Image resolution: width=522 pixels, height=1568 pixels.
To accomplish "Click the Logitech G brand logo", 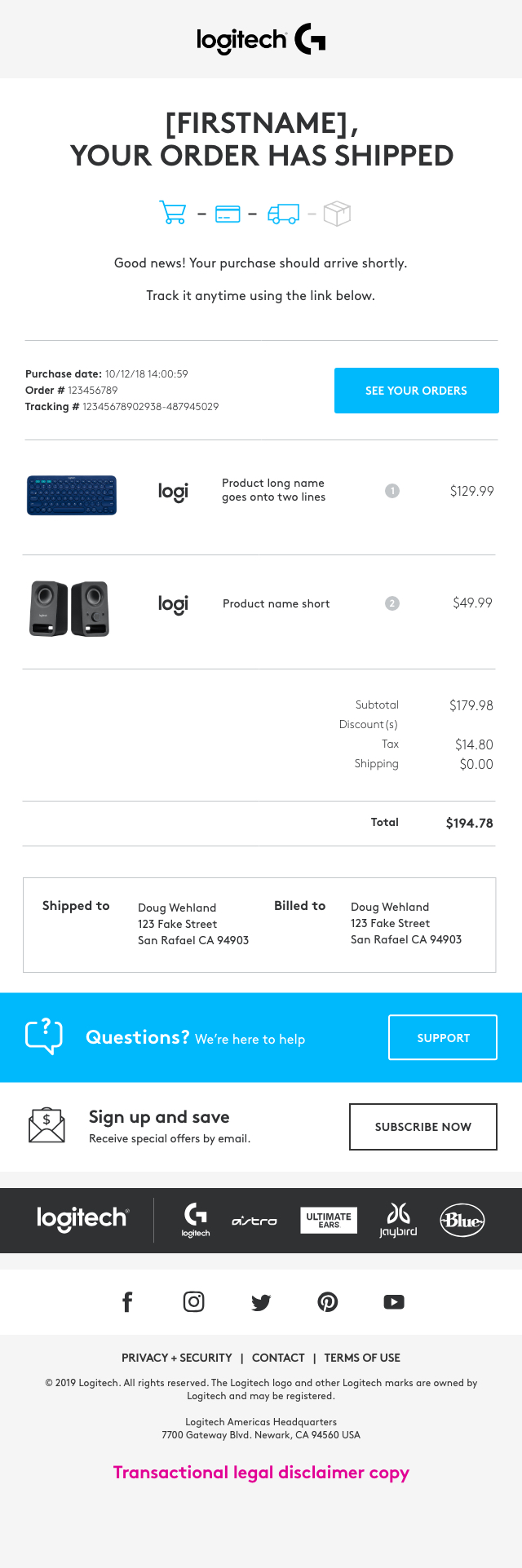I will coord(196,1220).
